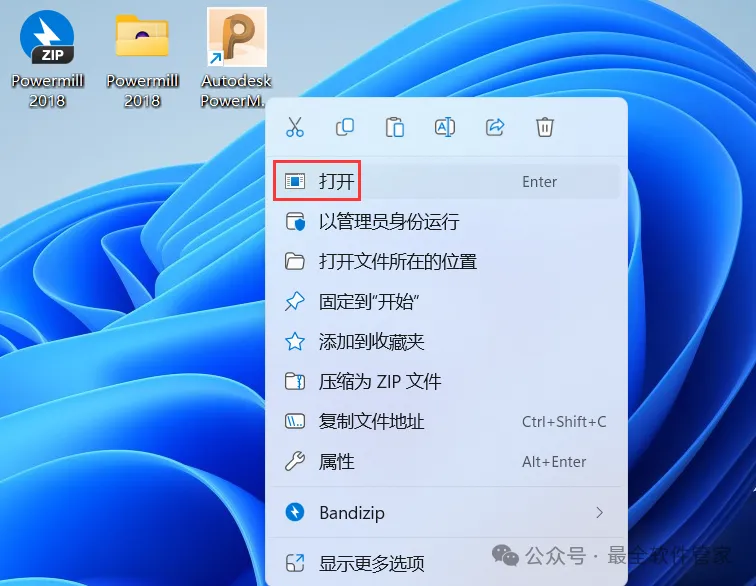Click the Cut scissors icon

[x=295, y=127]
